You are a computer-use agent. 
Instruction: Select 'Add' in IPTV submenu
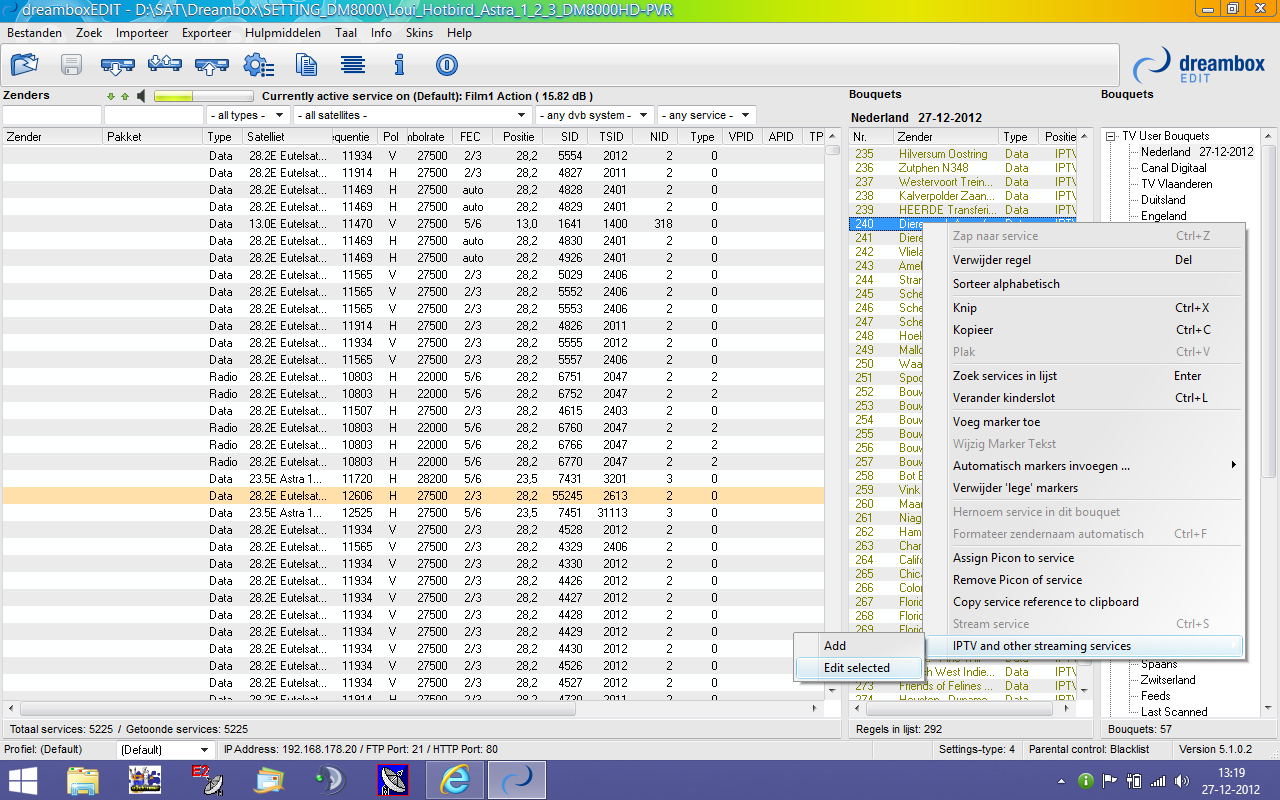[x=857, y=646]
